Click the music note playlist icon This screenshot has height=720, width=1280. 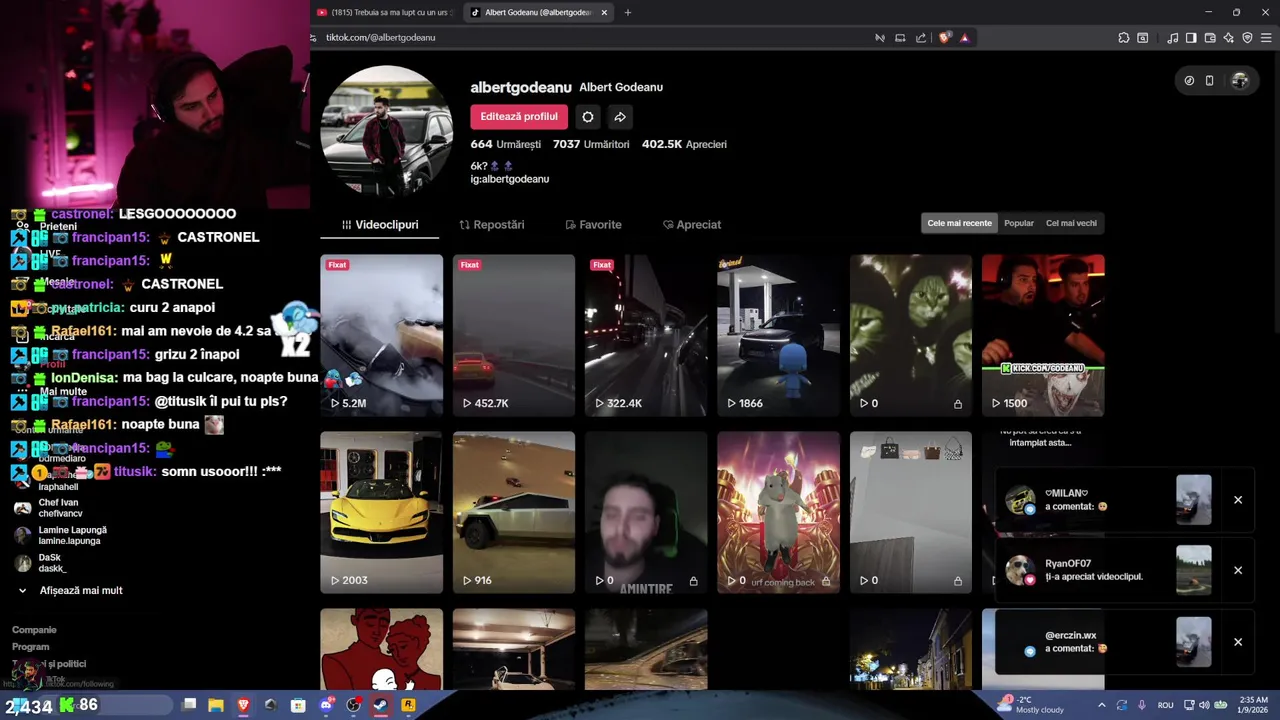point(1172,38)
